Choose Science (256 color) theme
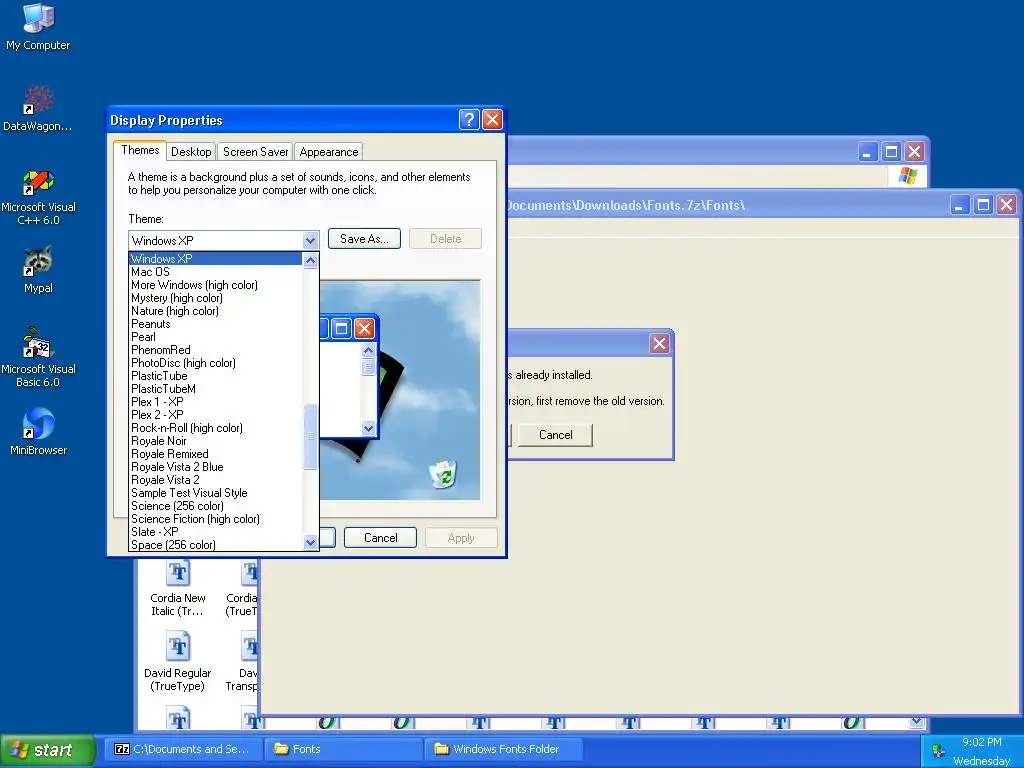 point(216,506)
